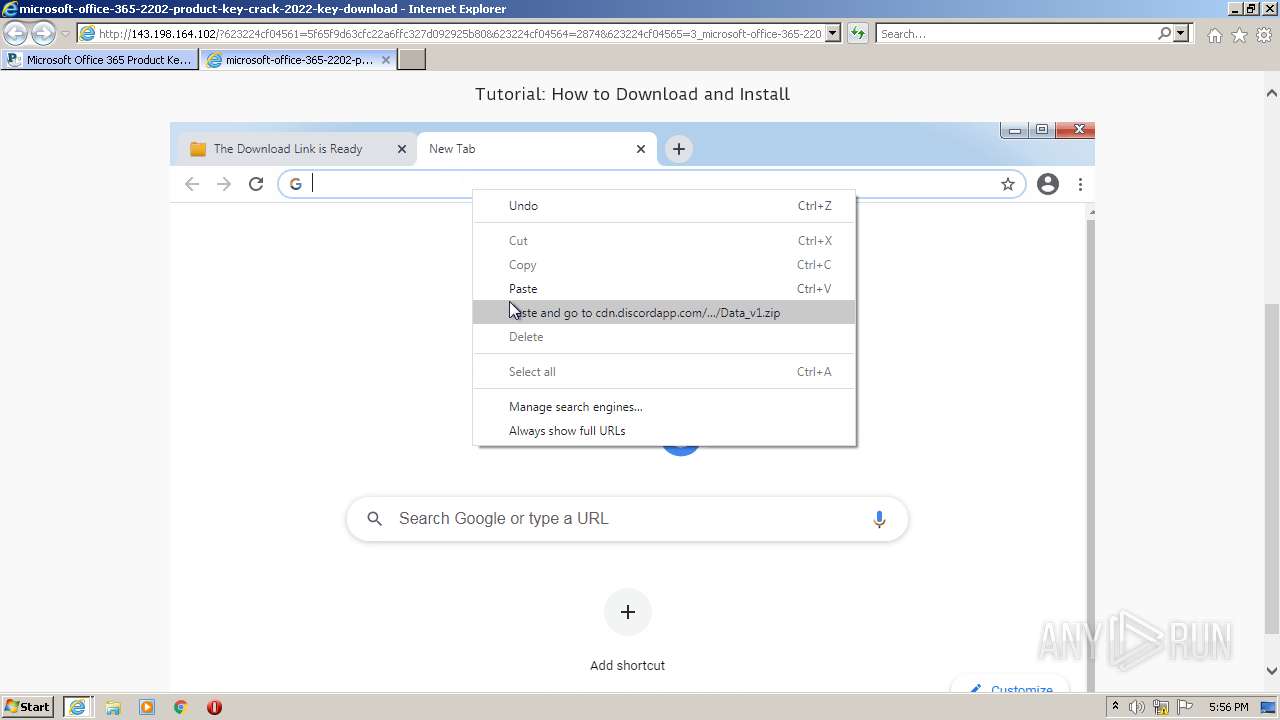The height and width of the screenshot is (720, 1280).
Task: Click Action Center flag tray icon
Action: tap(1187, 707)
